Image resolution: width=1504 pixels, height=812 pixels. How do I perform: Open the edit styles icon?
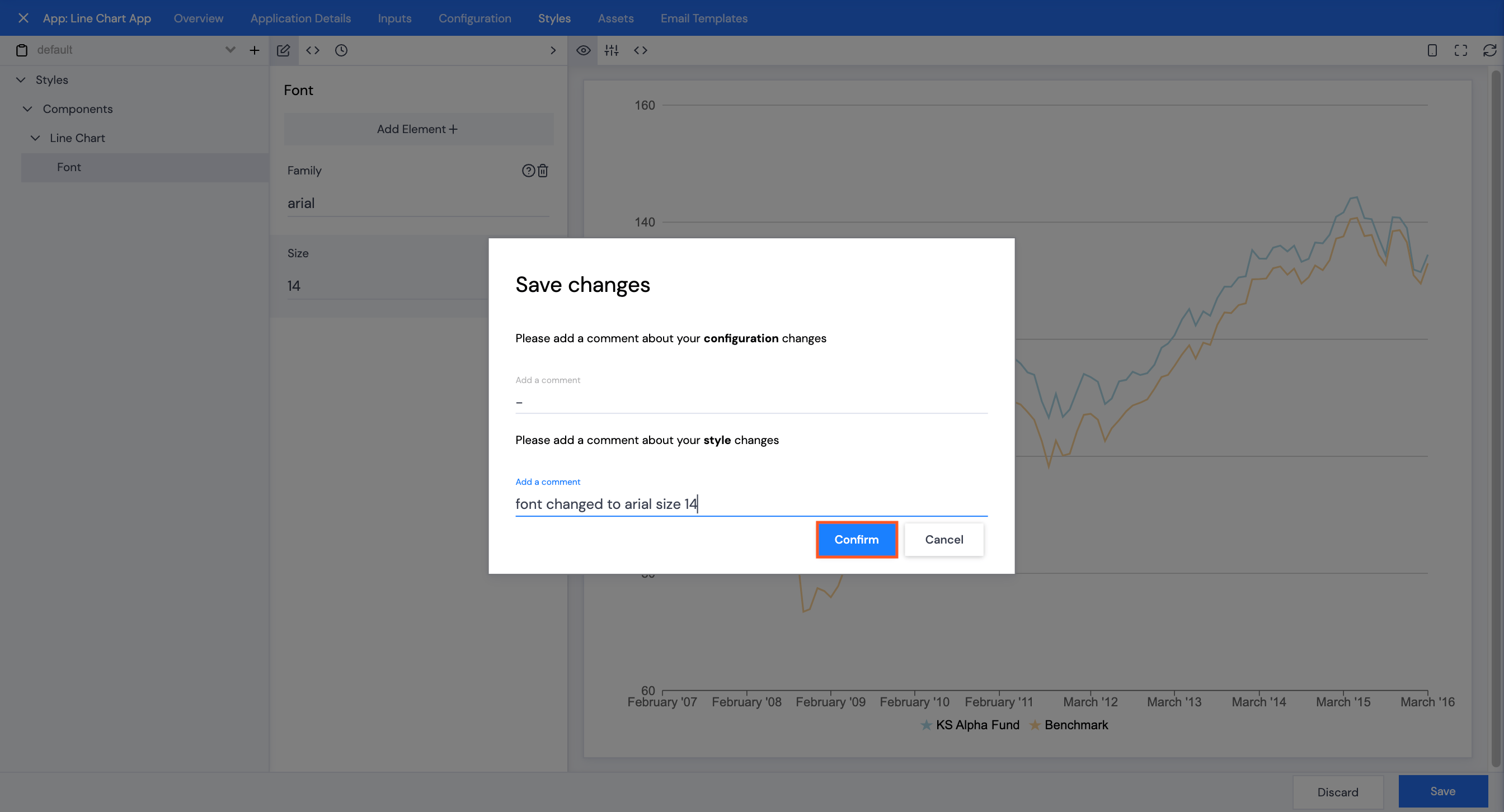tap(284, 50)
